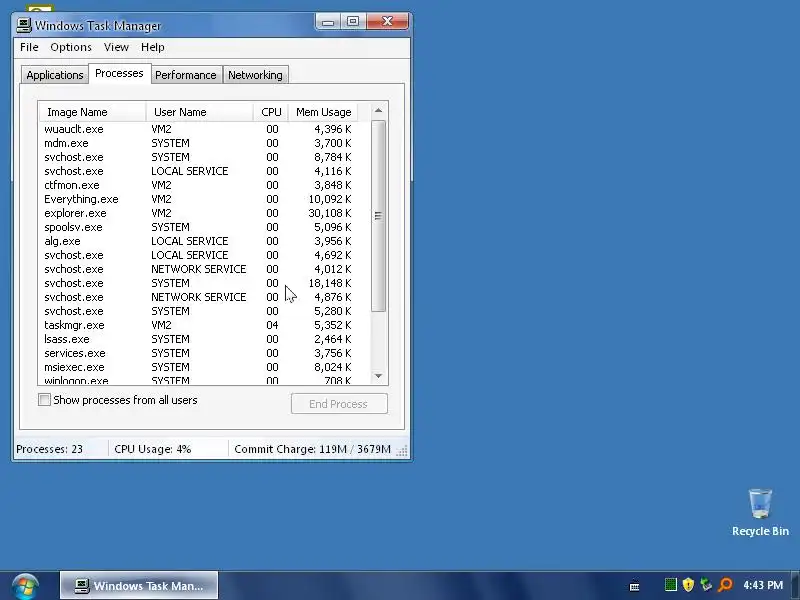Select svchost.exe using 4,012 K memory
Image resolution: width=800 pixels, height=600 pixels.
204,269
